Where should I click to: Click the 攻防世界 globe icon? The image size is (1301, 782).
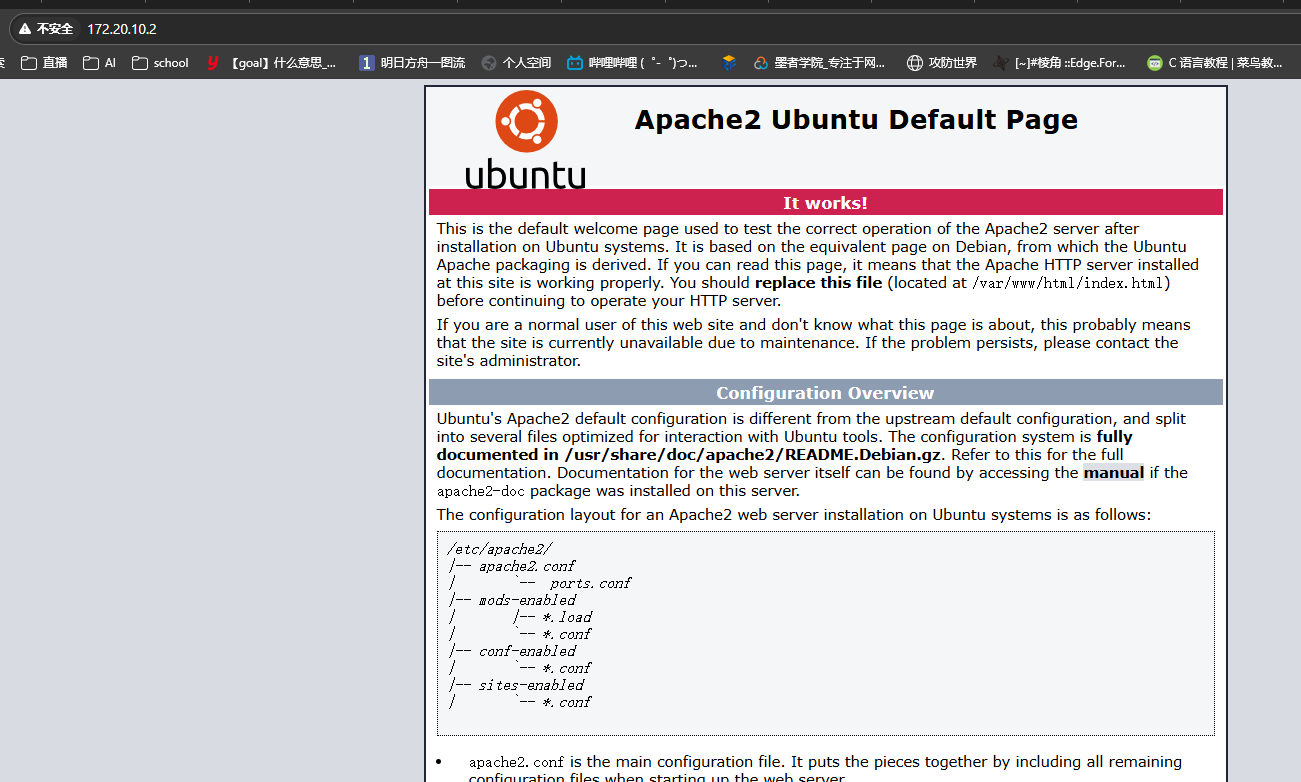click(914, 62)
